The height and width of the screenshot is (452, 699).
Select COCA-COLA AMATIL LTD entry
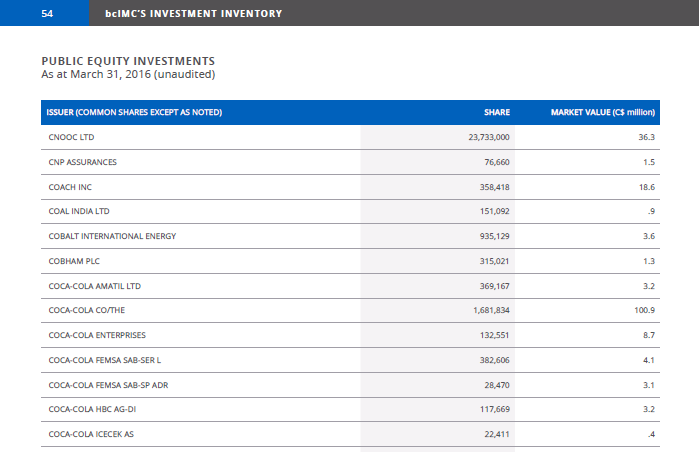(95, 286)
